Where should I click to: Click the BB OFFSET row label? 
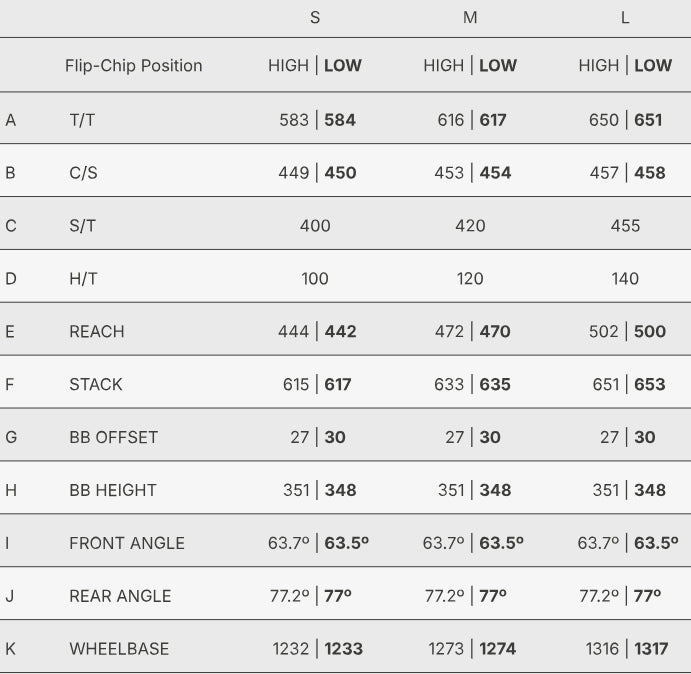click(113, 438)
